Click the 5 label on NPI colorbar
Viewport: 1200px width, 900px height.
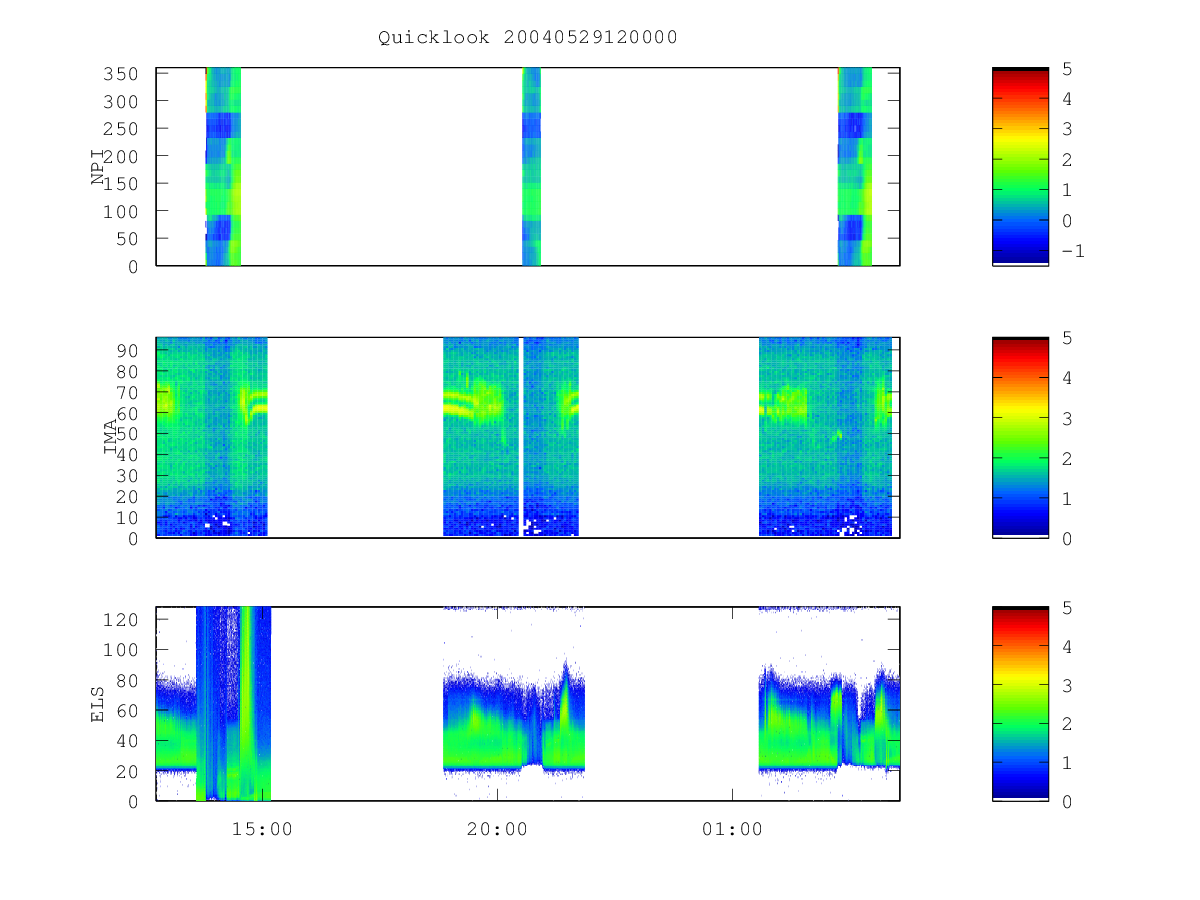tap(1066, 68)
